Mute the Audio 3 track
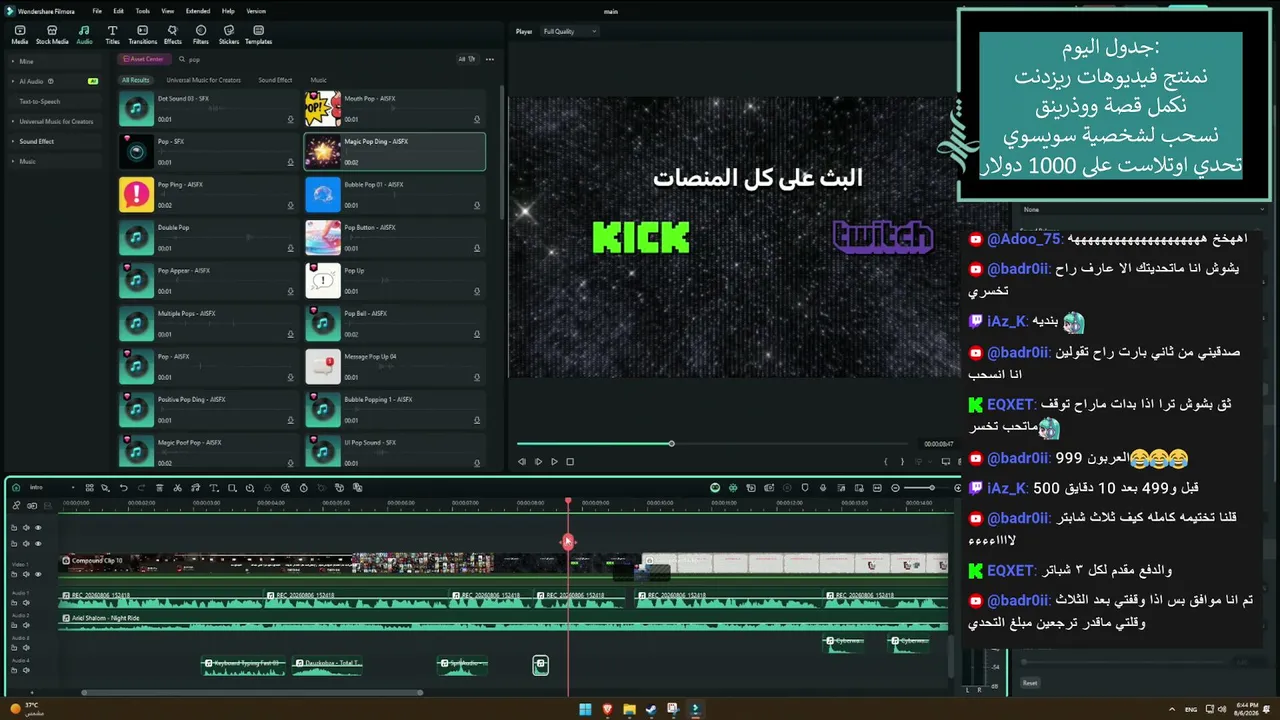1280x720 pixels. [26, 649]
